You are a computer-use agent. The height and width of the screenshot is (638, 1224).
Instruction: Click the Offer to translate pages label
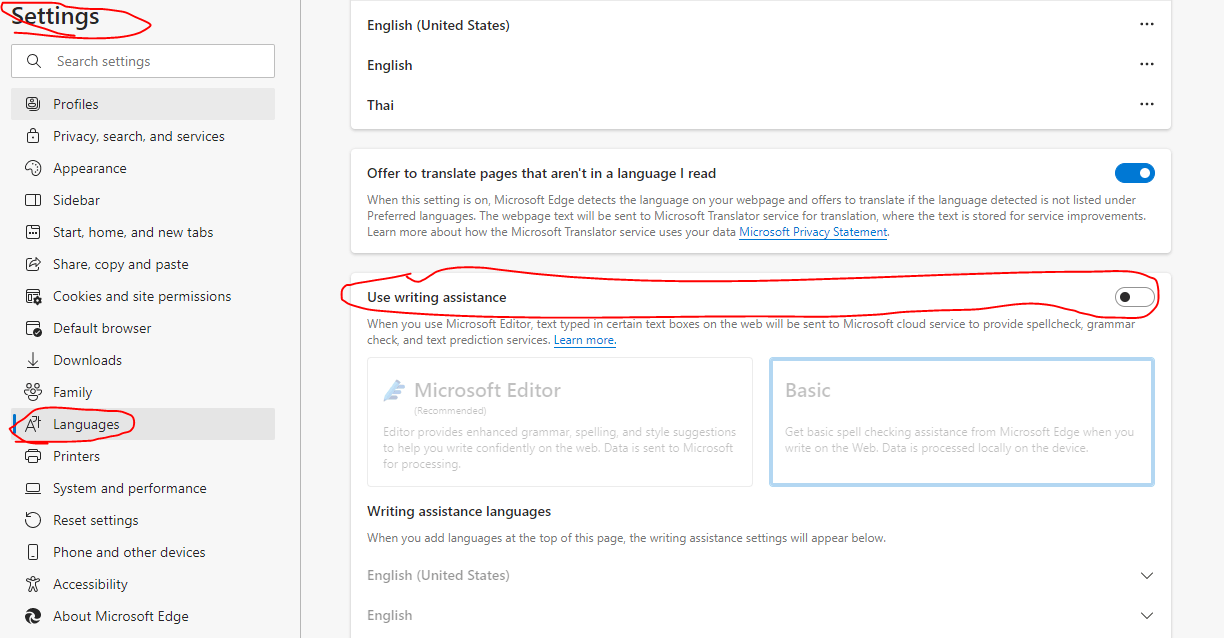[541, 173]
